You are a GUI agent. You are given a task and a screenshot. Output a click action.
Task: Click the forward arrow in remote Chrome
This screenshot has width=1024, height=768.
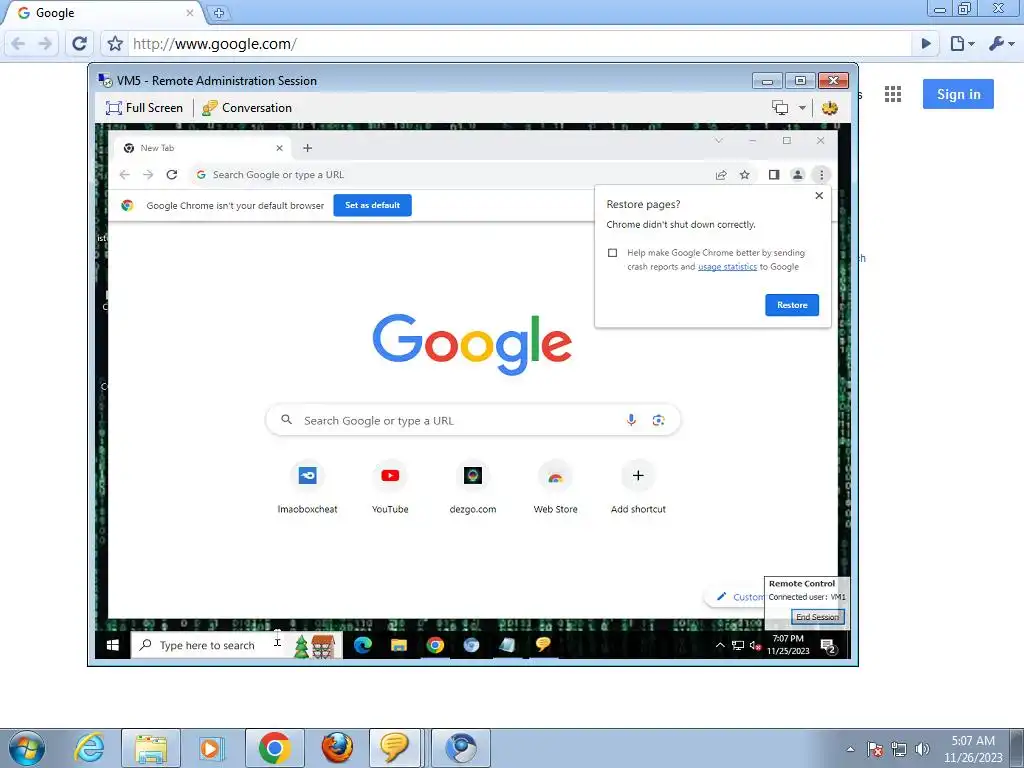(148, 174)
